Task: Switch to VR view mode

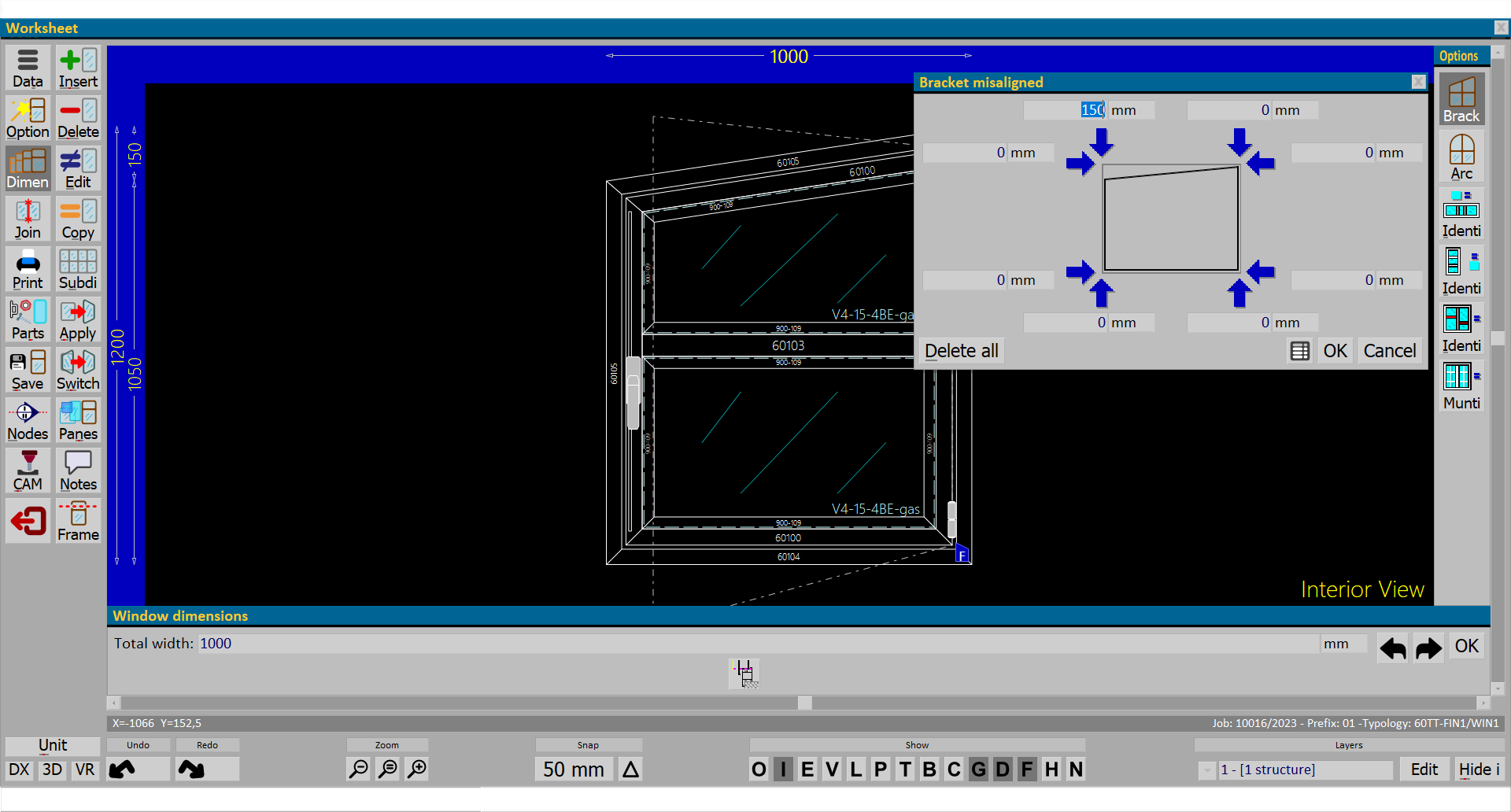Action: tap(85, 769)
